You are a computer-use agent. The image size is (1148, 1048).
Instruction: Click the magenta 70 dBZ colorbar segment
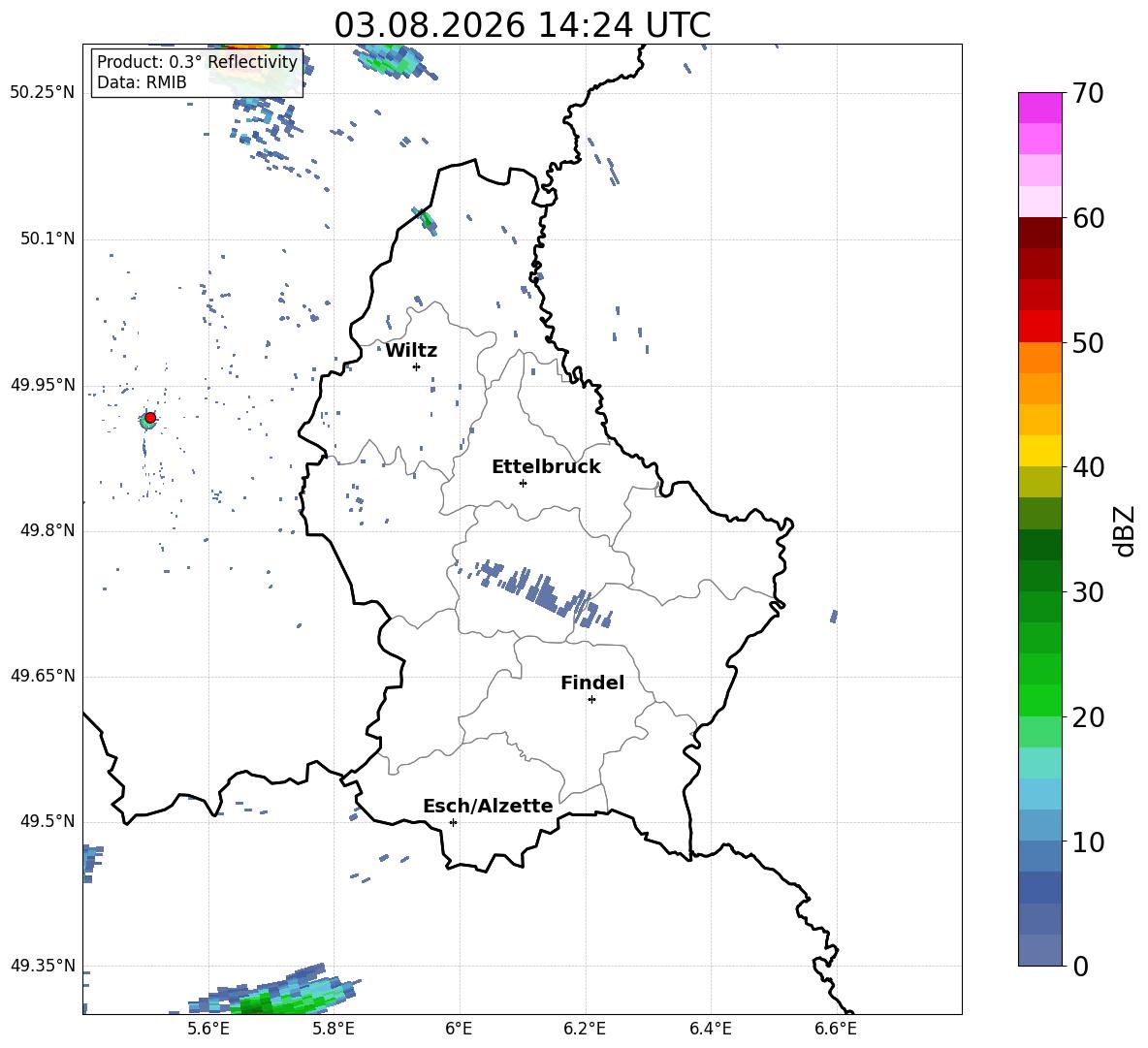1039,108
